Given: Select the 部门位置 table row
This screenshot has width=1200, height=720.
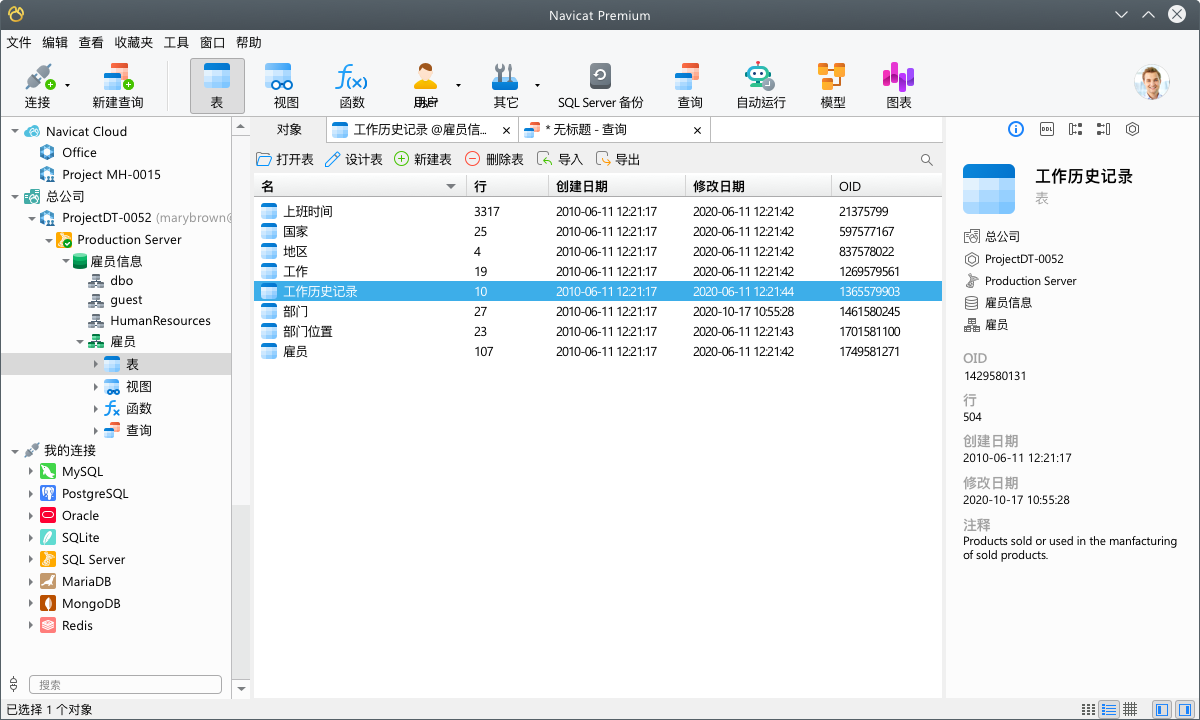Looking at the screenshot, I should pyautogui.click(x=598, y=331).
